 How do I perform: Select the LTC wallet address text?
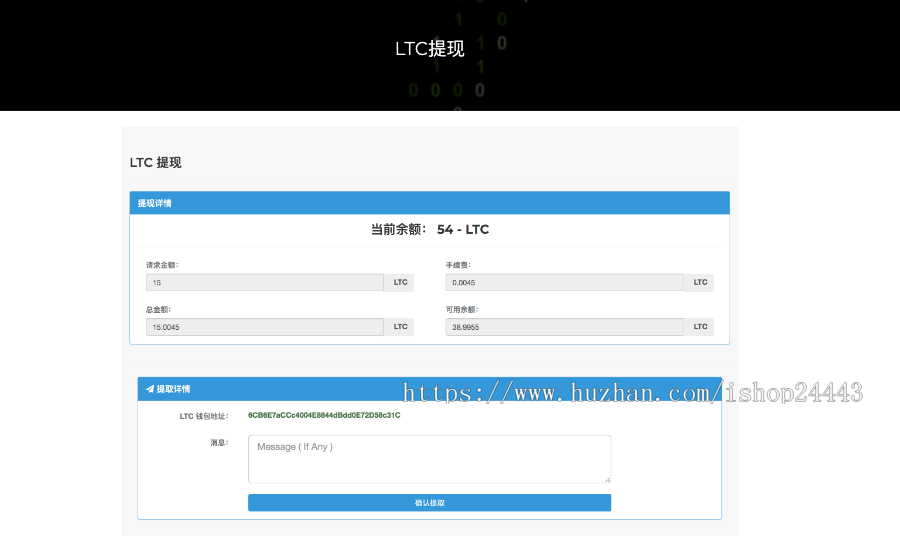coord(324,415)
